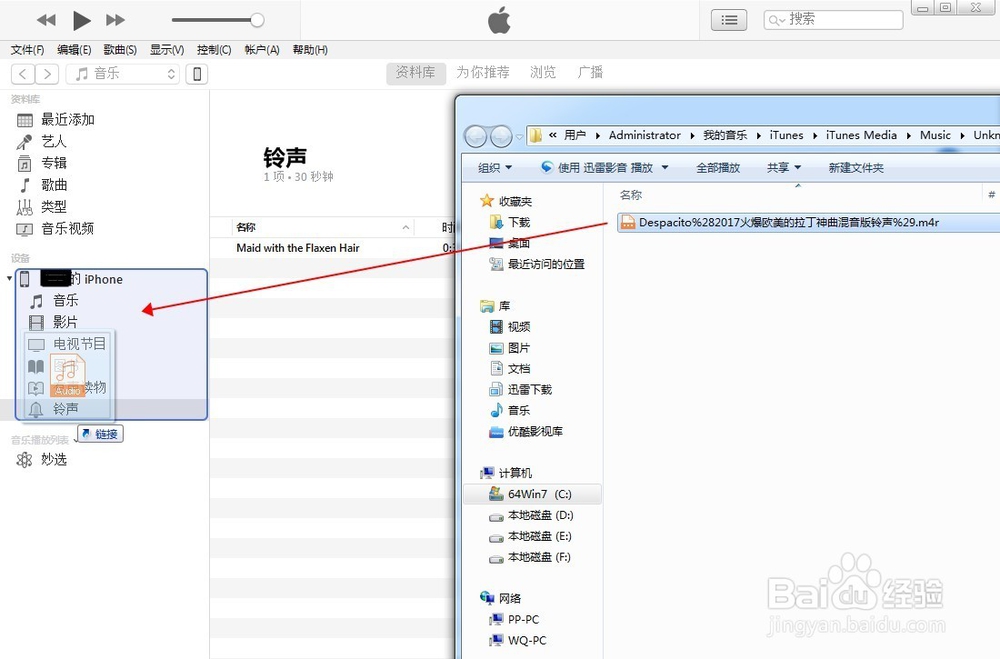Open 电视节目 under the iPhone device

(x=79, y=344)
